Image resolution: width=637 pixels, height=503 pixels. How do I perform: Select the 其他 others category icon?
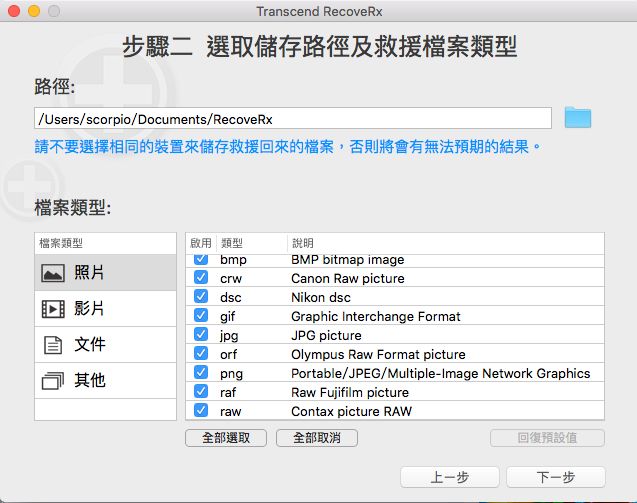tap(52, 381)
